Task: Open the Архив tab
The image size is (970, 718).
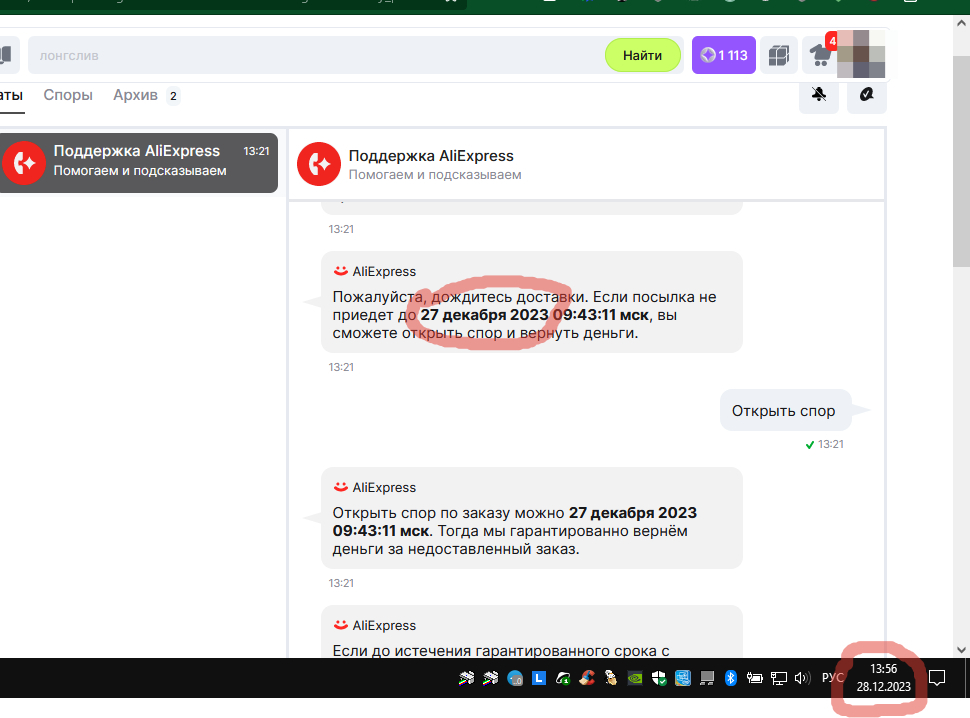Action: pyautogui.click(x=135, y=96)
